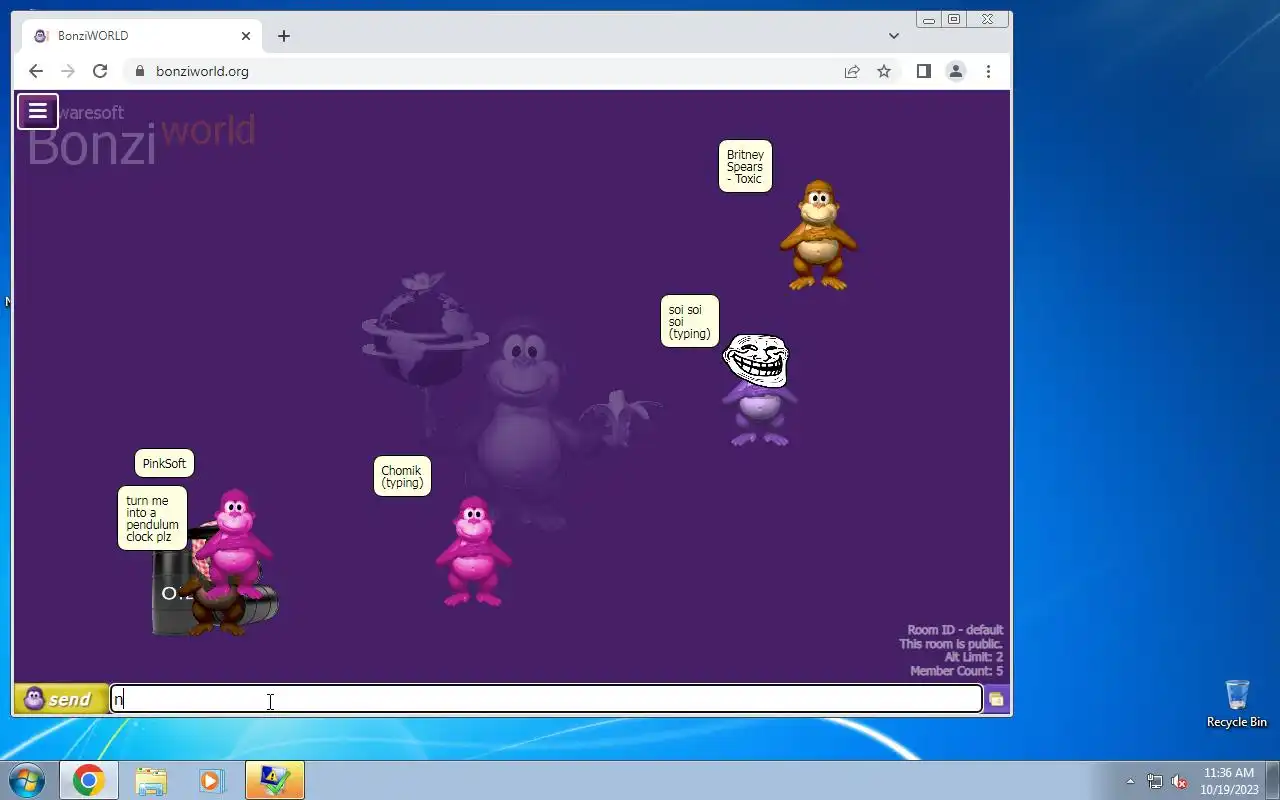Focus the chat message input field
The height and width of the screenshot is (800, 1280).
coord(546,699)
